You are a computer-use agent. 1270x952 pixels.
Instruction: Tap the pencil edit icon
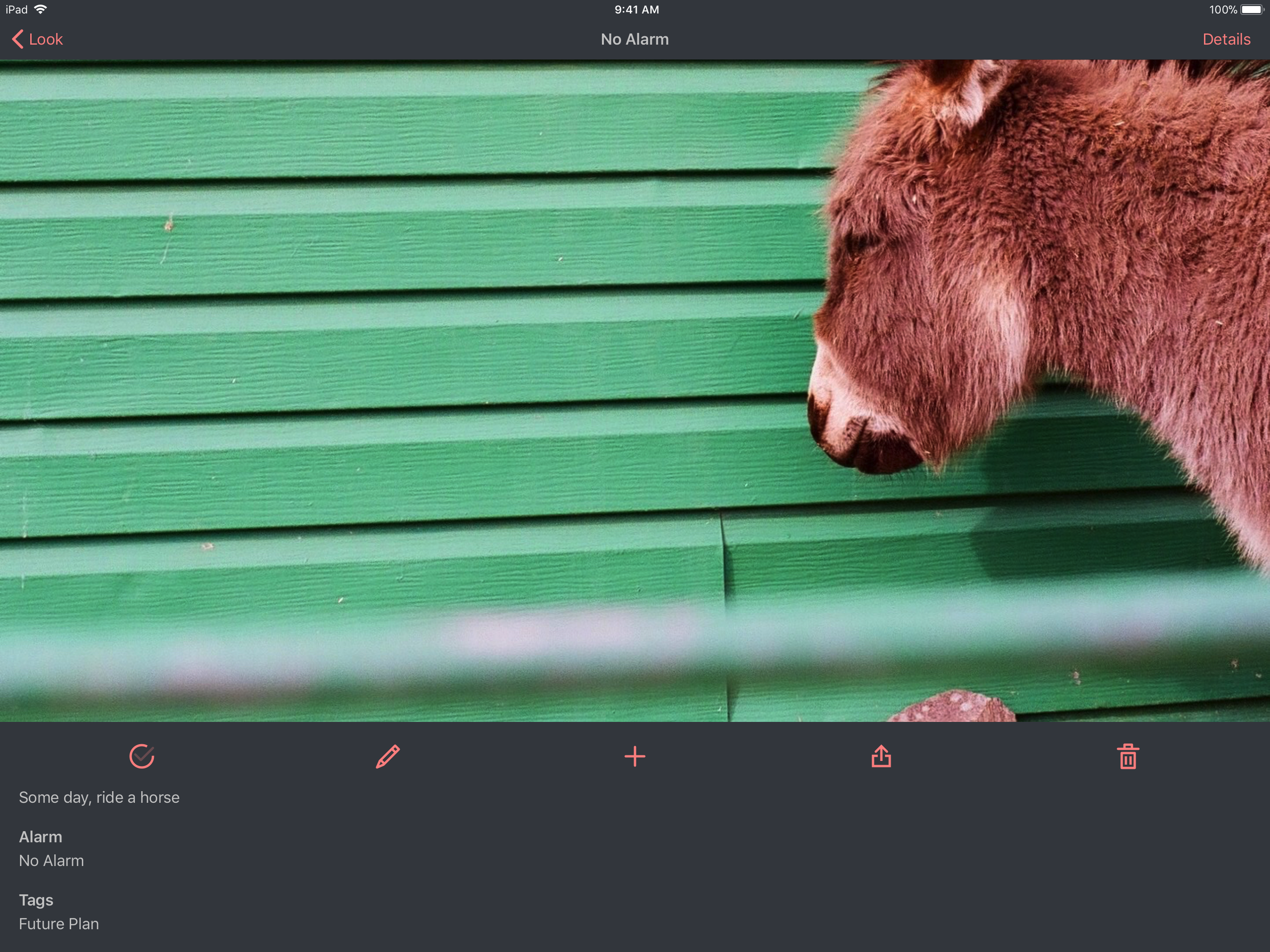point(388,756)
